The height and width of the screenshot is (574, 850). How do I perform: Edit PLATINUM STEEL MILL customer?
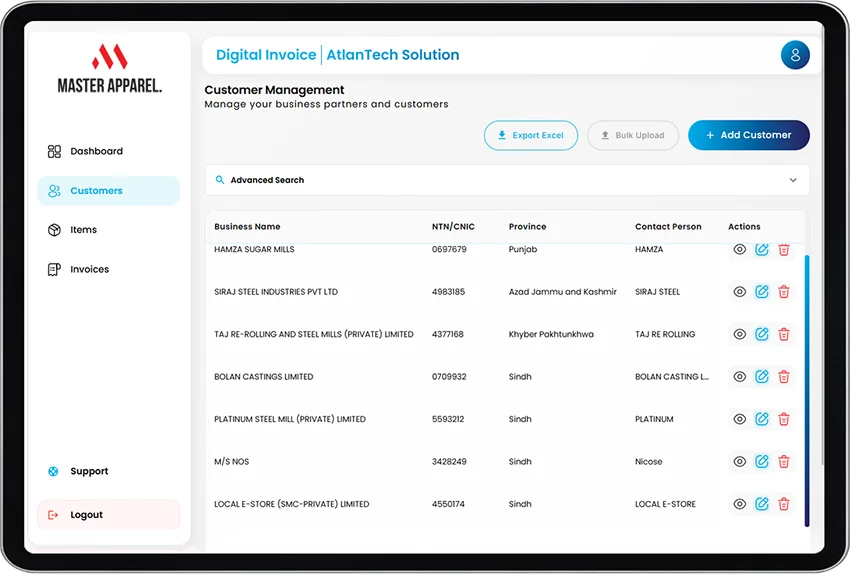coord(762,418)
